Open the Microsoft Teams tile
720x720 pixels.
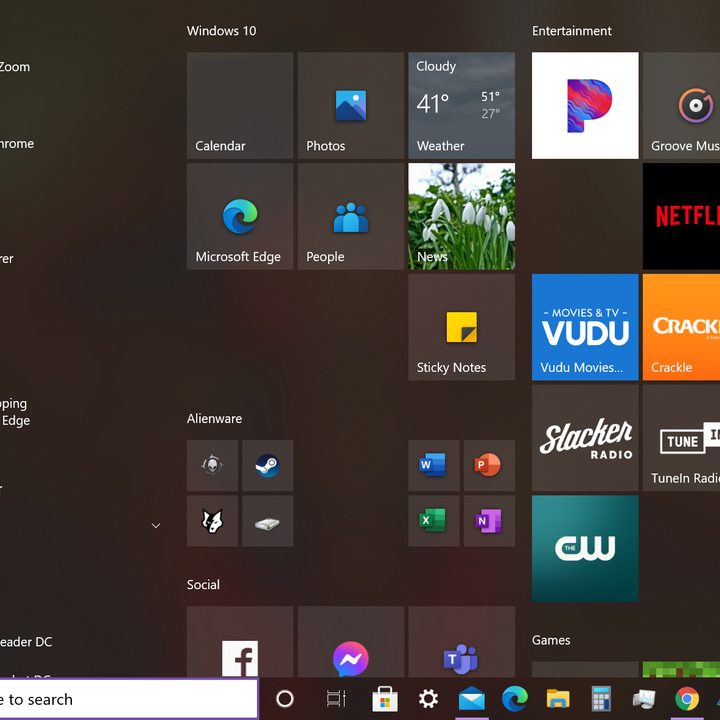(461, 641)
